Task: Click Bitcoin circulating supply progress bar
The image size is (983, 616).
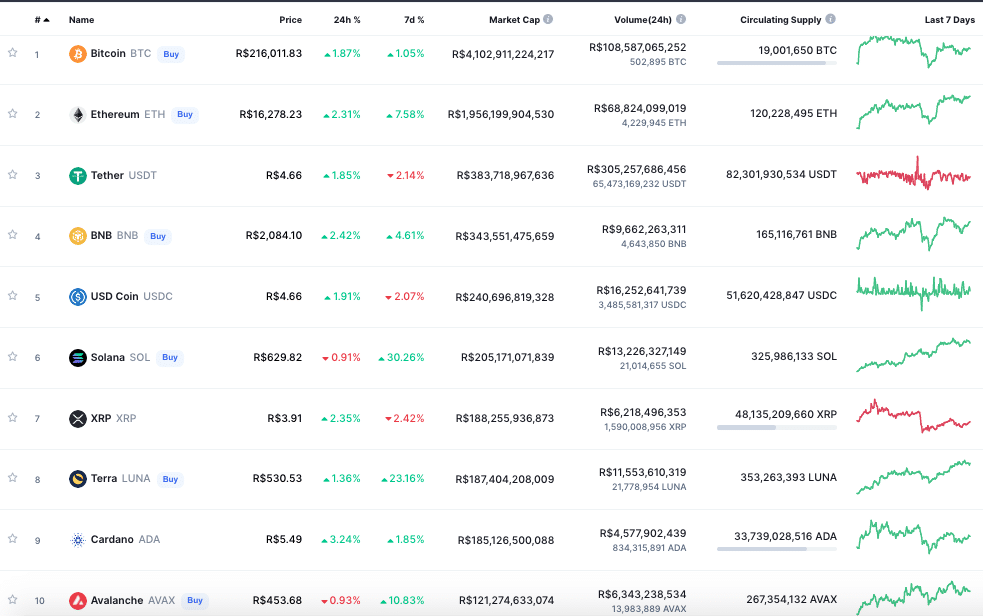Action: pos(777,63)
